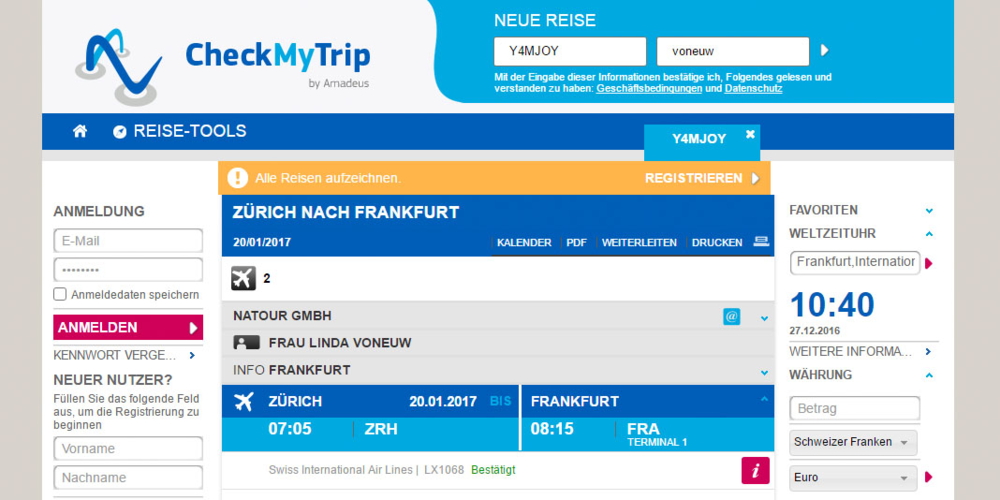Image resolution: width=1000 pixels, height=500 pixels.
Task: Open the Schweizer Franken currency dropdown
Action: (x=853, y=442)
